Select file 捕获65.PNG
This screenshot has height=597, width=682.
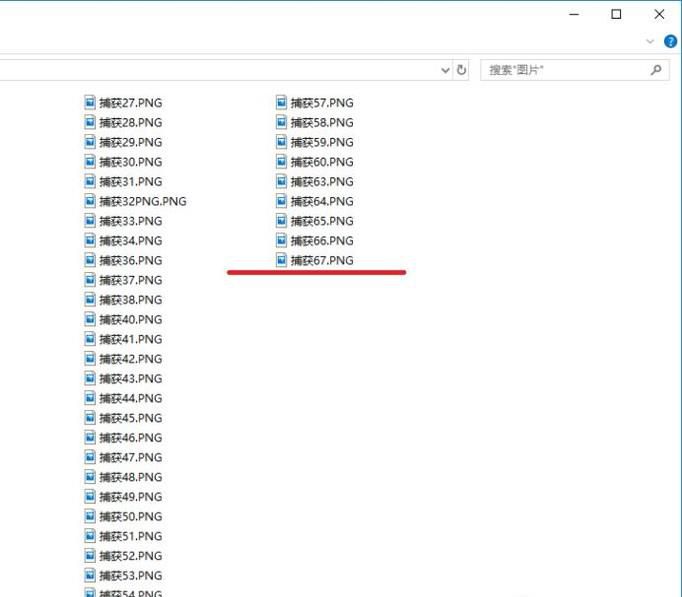(322, 221)
